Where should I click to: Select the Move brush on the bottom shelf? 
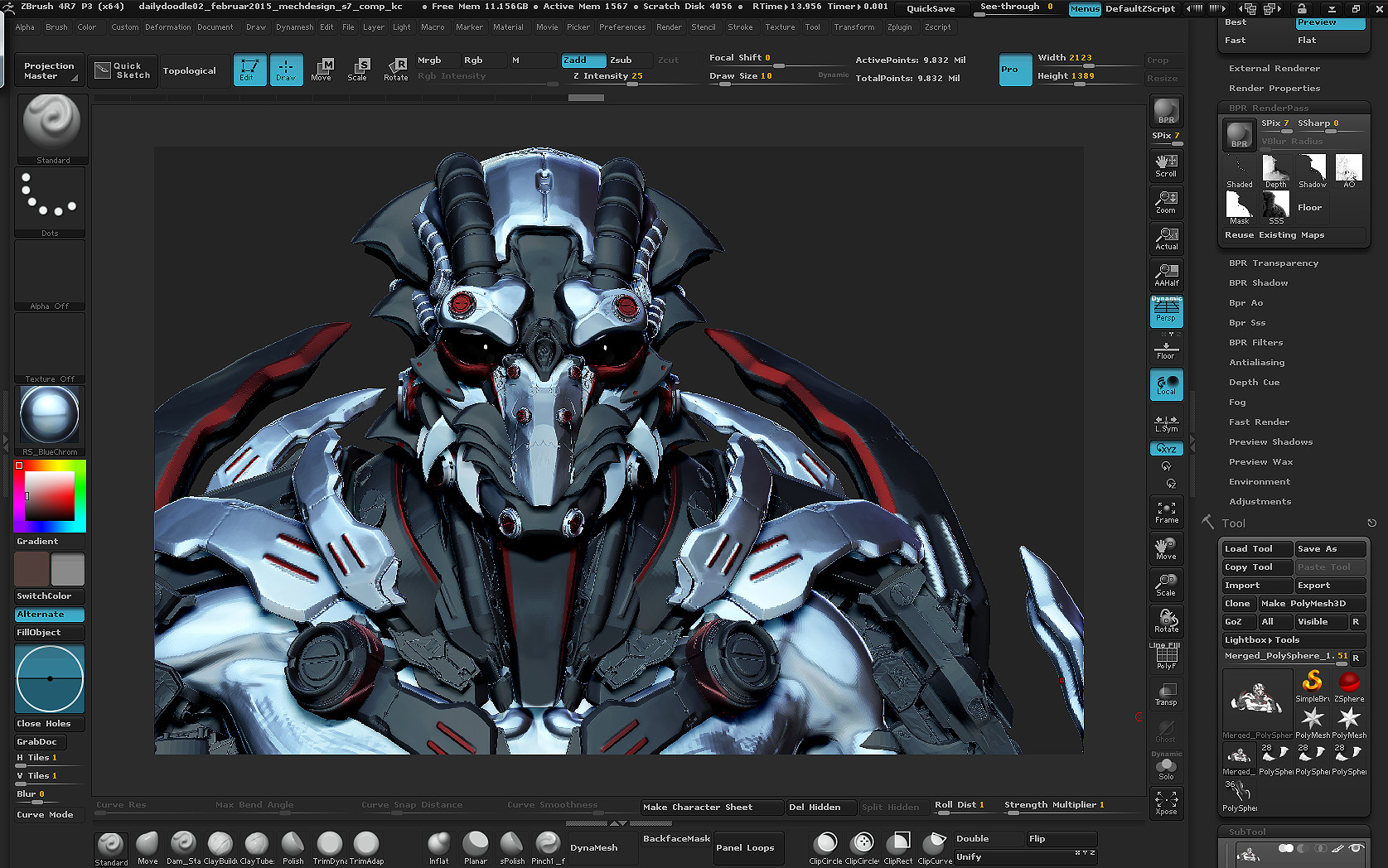point(148,848)
